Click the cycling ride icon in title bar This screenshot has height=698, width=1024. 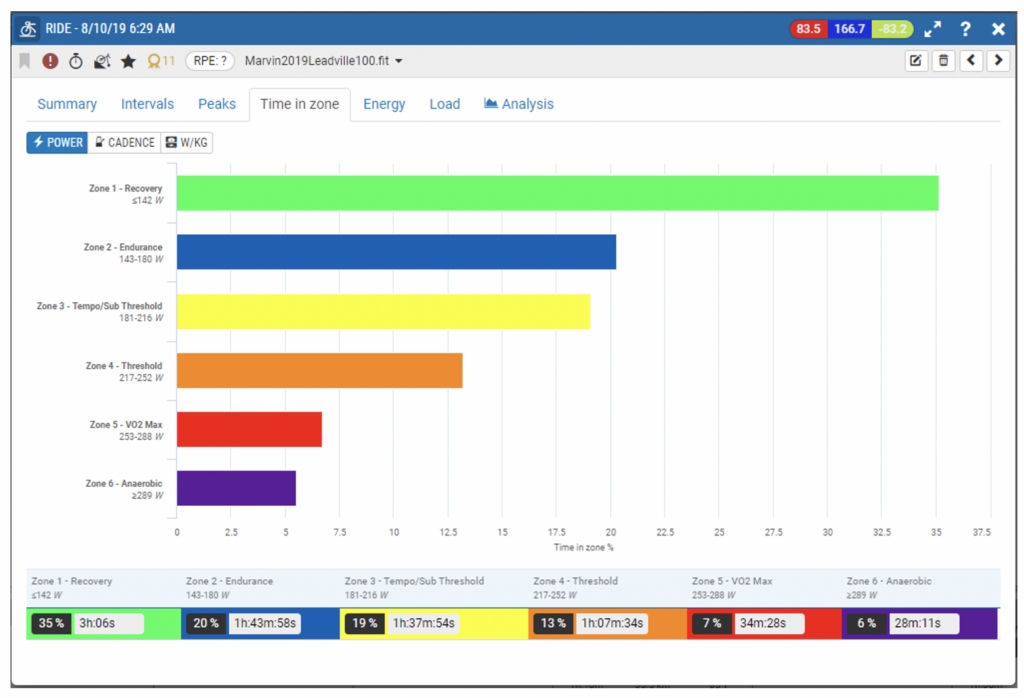click(x=27, y=29)
